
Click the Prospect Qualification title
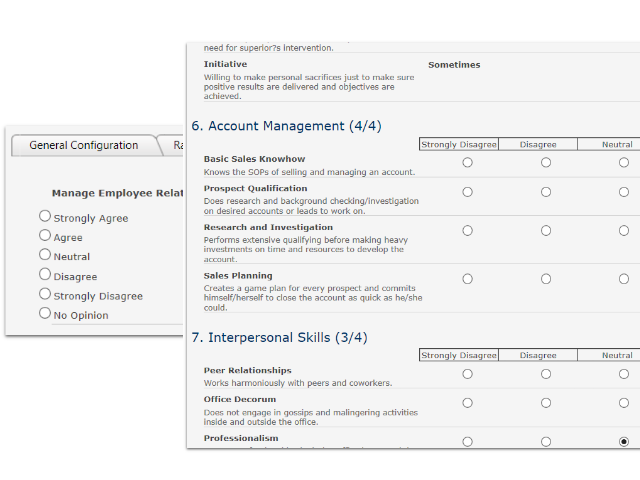(256, 188)
